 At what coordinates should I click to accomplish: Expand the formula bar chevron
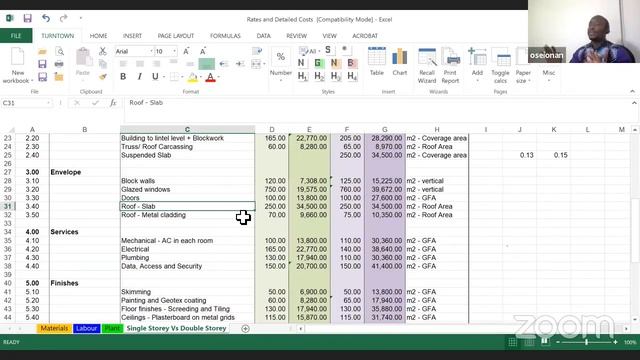click(634, 103)
